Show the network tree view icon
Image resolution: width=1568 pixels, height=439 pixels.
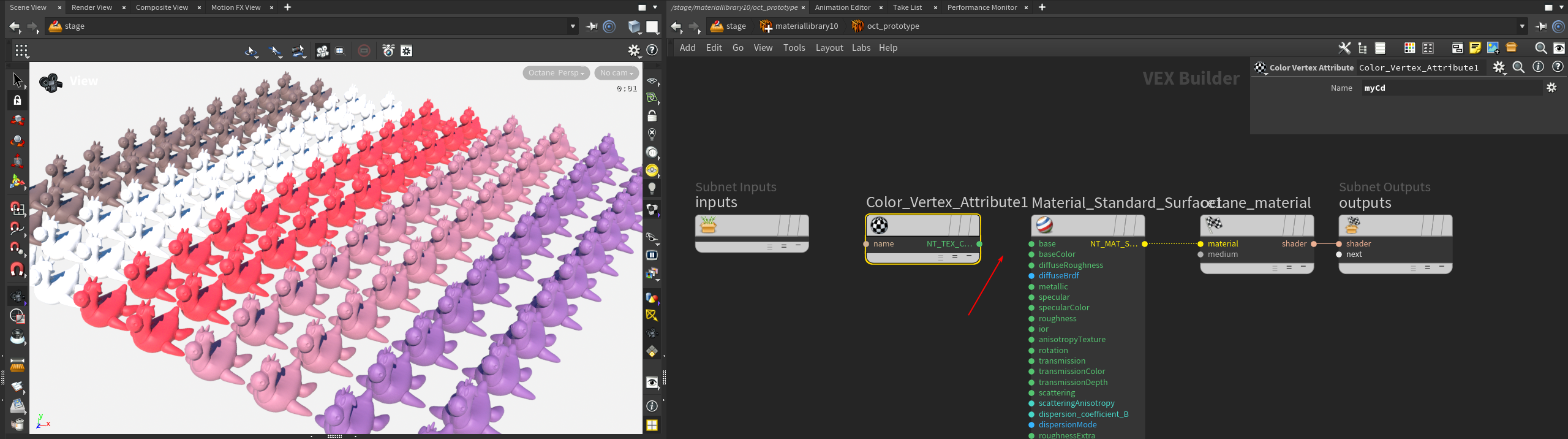(x=1362, y=48)
